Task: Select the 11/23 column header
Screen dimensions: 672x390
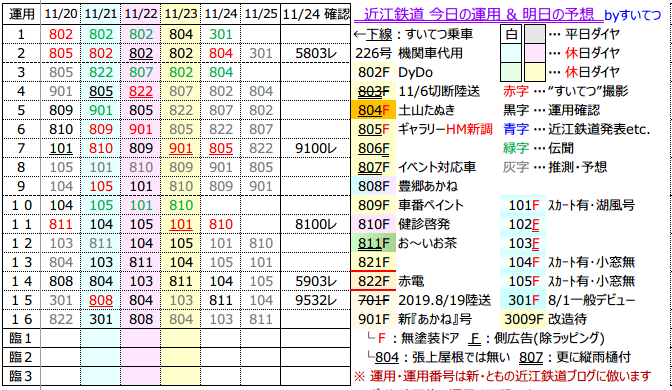Action: tap(180, 14)
